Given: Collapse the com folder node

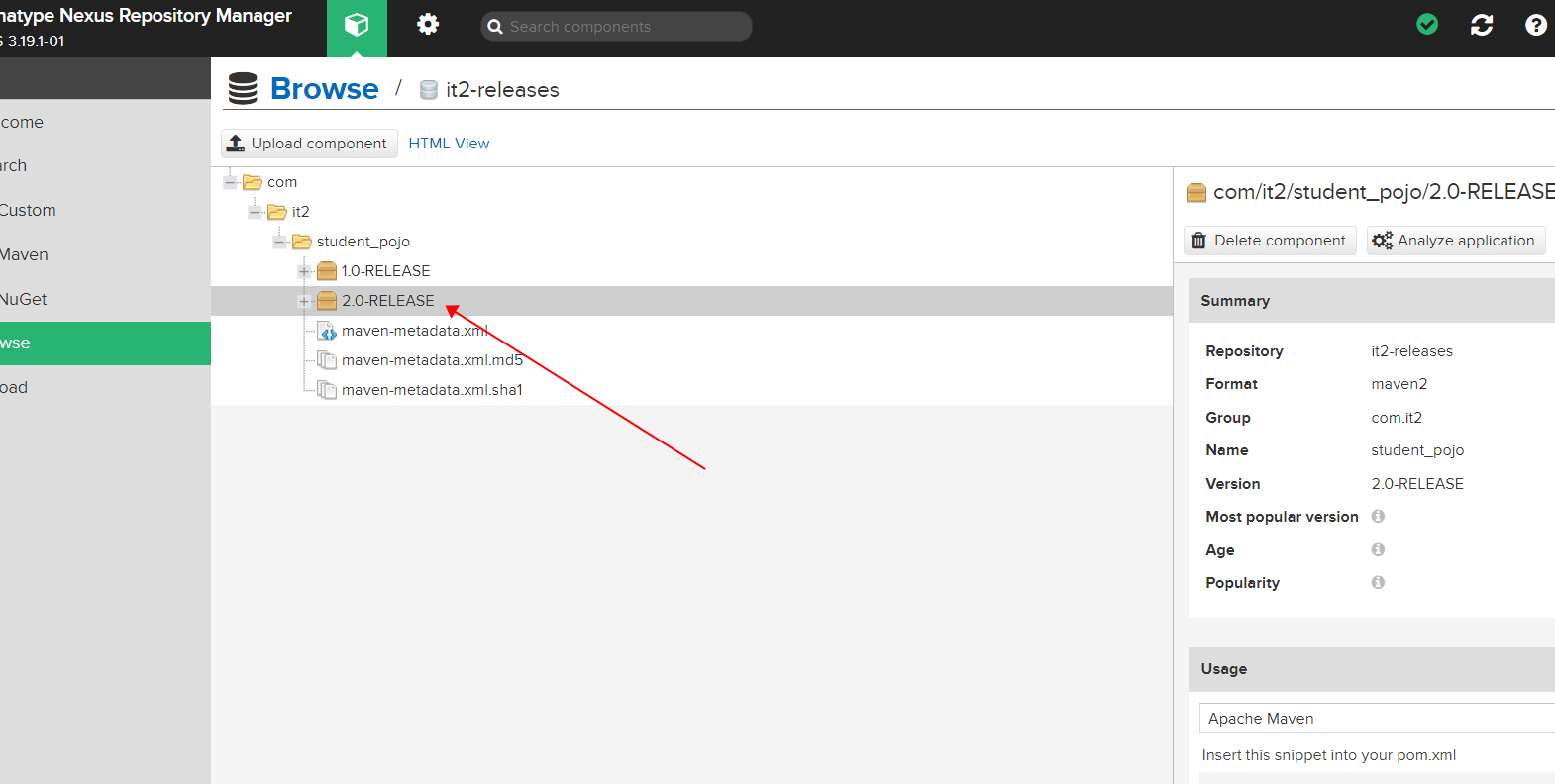Looking at the screenshot, I should click(x=230, y=182).
